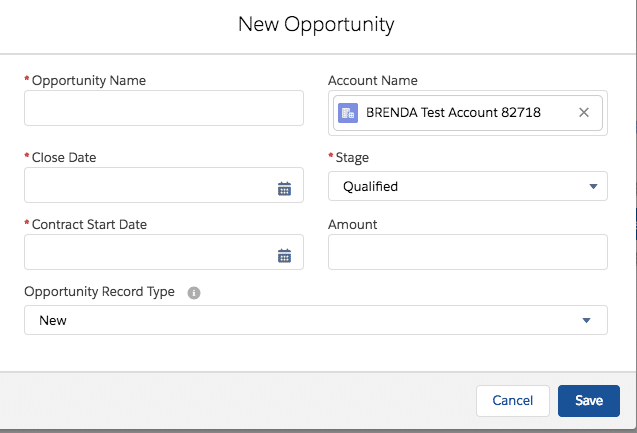Image resolution: width=637 pixels, height=433 pixels.
Task: Open the Opportunity Record Type dropdown
Action: point(316,320)
